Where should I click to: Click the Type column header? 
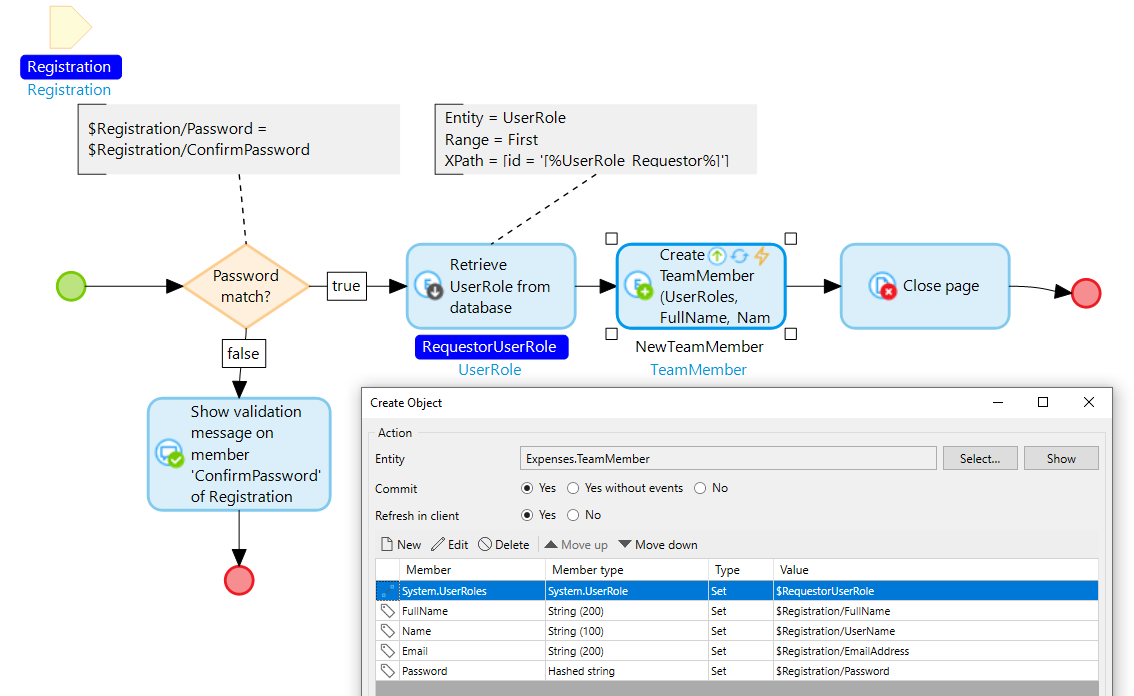[x=741, y=570]
